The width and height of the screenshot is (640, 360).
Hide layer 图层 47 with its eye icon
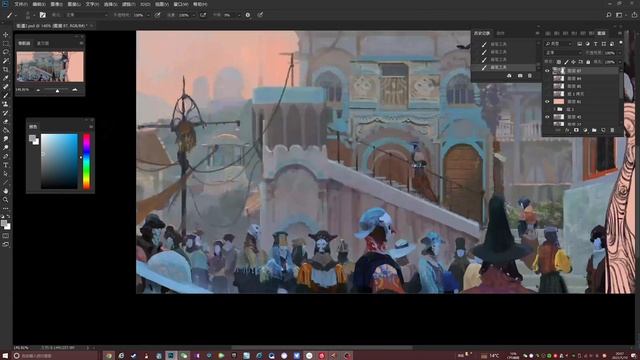(x=547, y=71)
